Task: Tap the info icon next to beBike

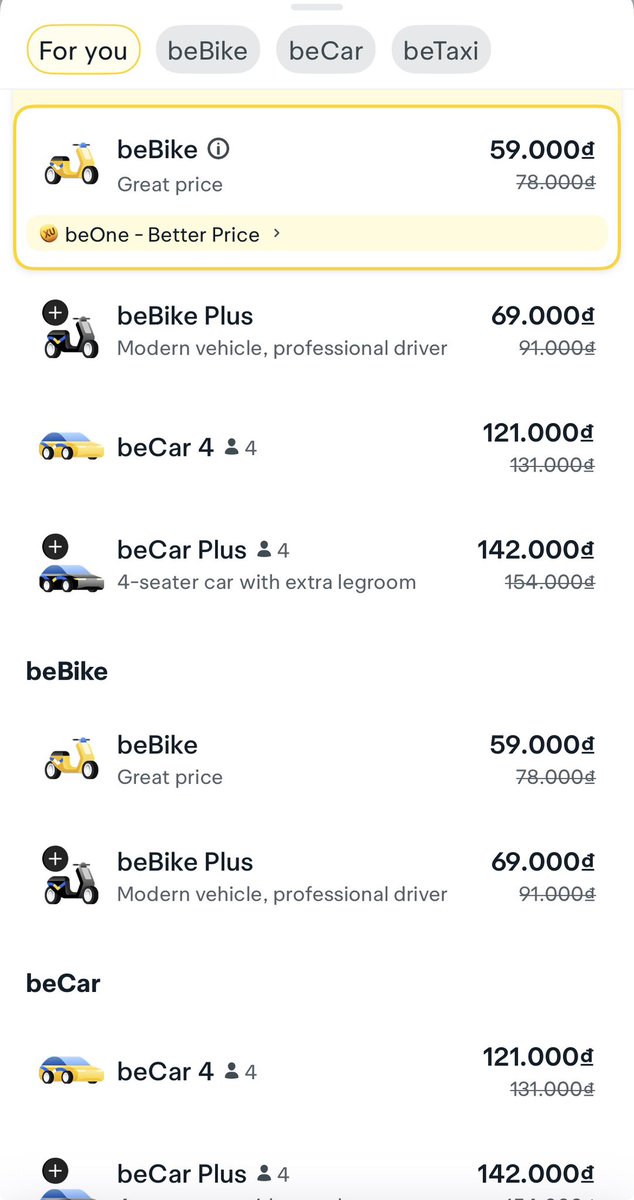Action: tap(218, 150)
